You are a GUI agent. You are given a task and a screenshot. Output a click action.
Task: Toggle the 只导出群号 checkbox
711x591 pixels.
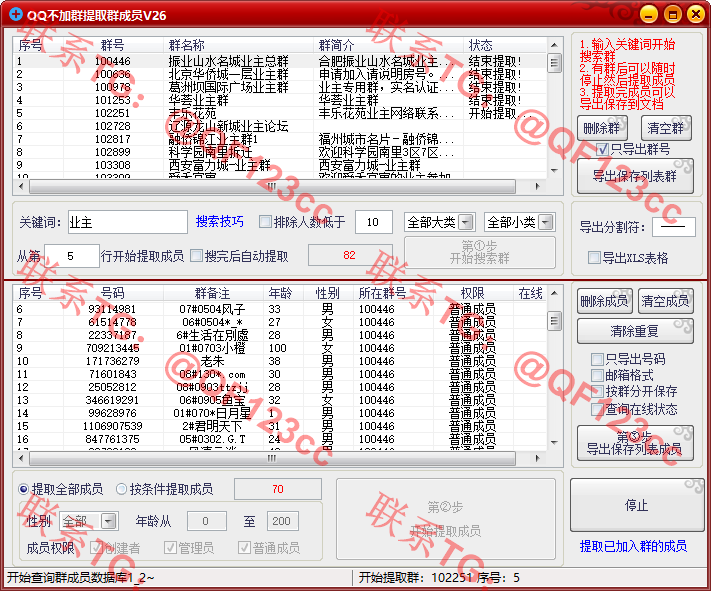(602, 149)
